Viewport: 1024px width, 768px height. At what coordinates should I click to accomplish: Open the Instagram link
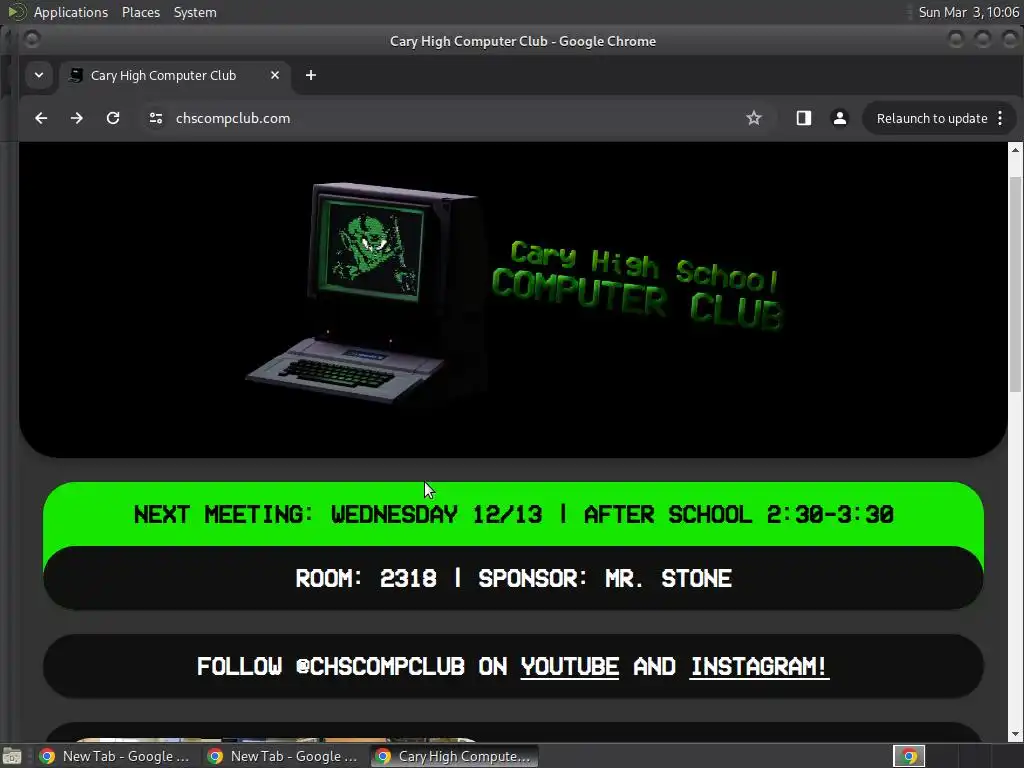(x=760, y=667)
